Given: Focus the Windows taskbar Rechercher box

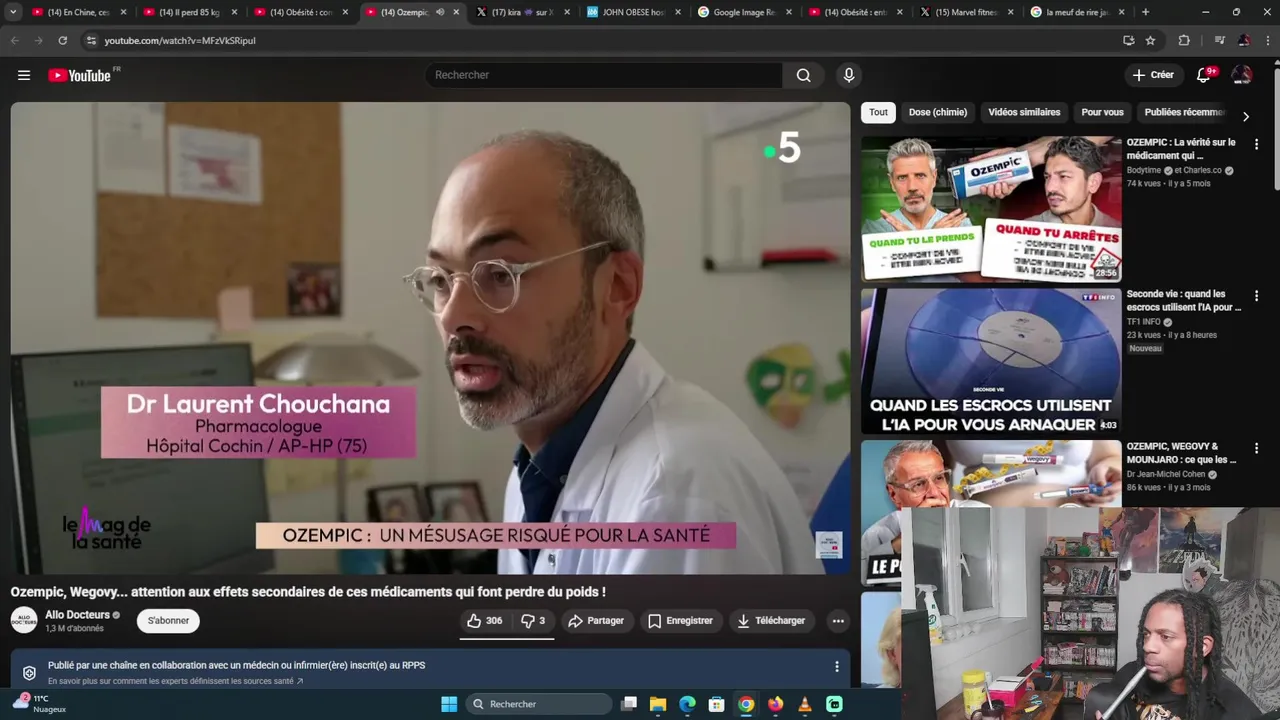Looking at the screenshot, I should tap(540, 704).
